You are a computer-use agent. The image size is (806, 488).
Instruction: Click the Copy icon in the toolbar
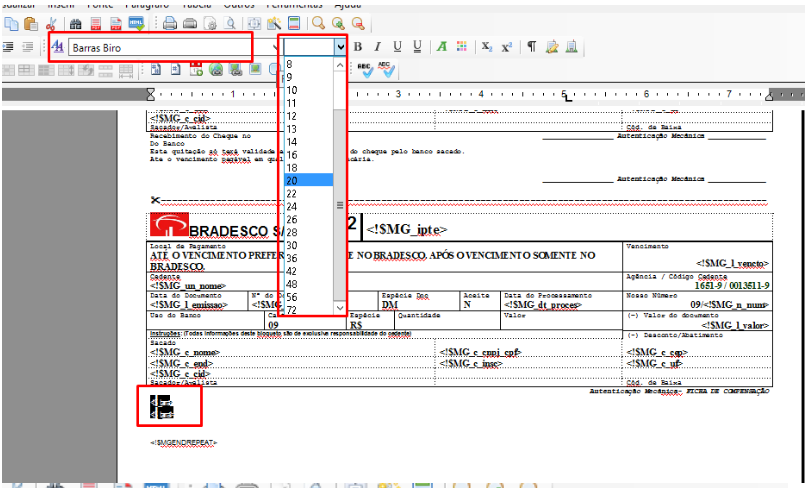click(11, 24)
